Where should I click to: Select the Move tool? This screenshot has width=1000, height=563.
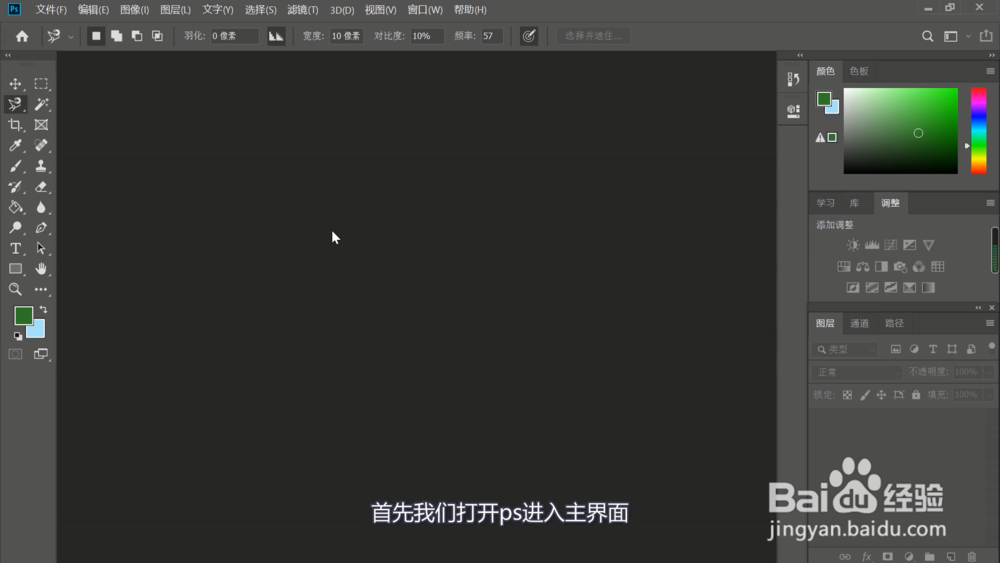(x=15, y=84)
